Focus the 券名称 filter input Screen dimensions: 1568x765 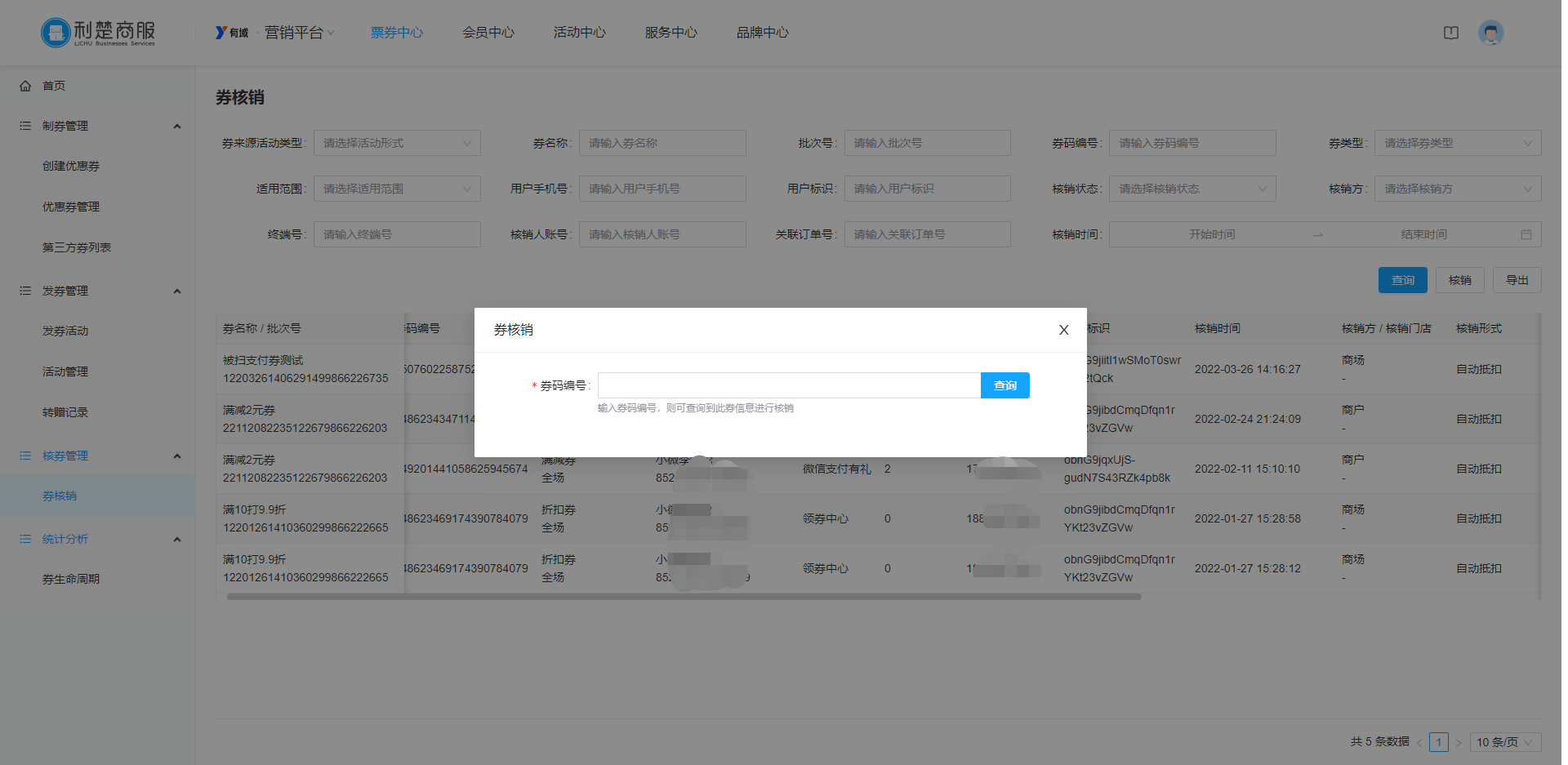point(662,143)
